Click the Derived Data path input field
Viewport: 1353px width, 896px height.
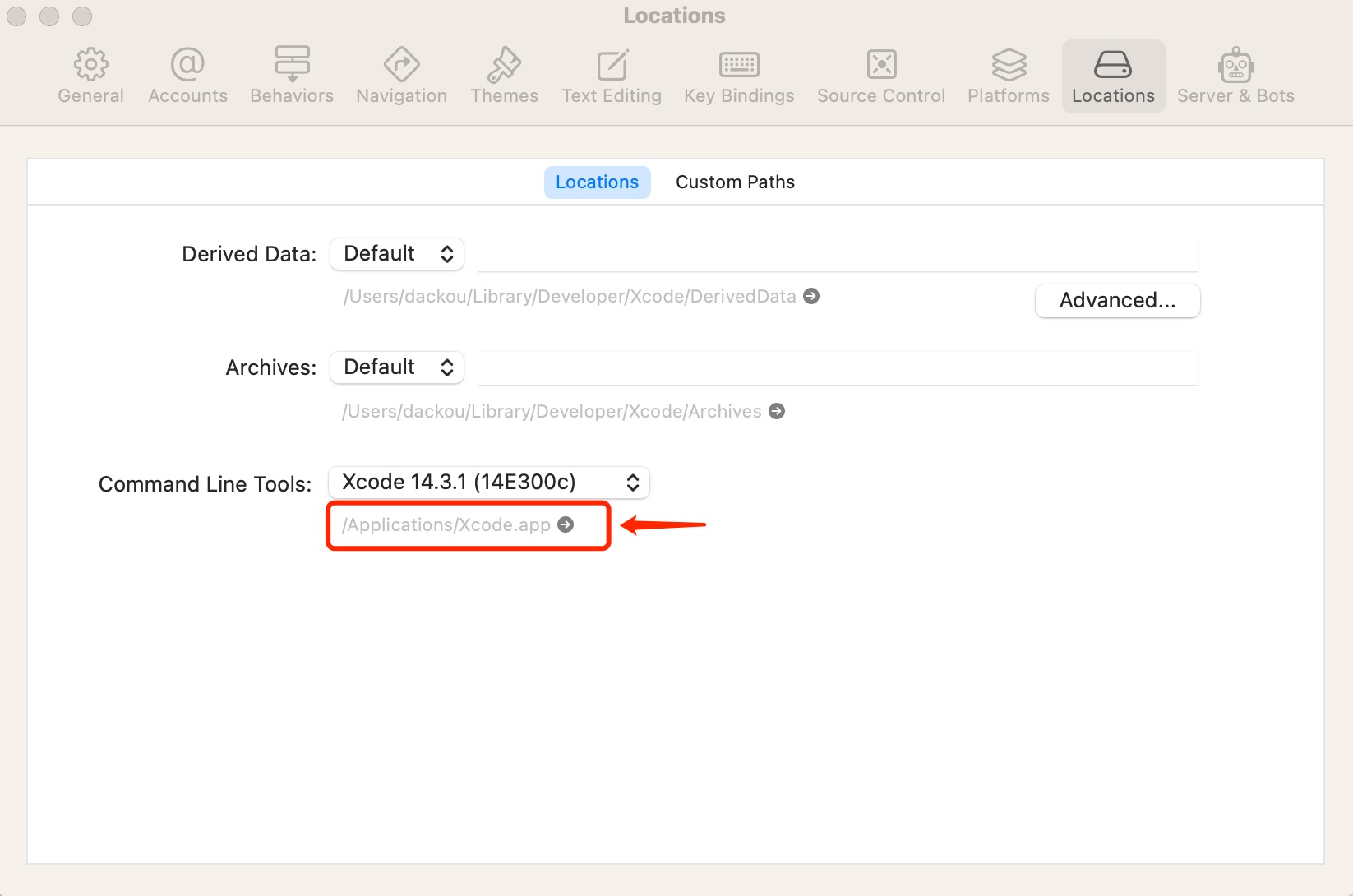[838, 255]
